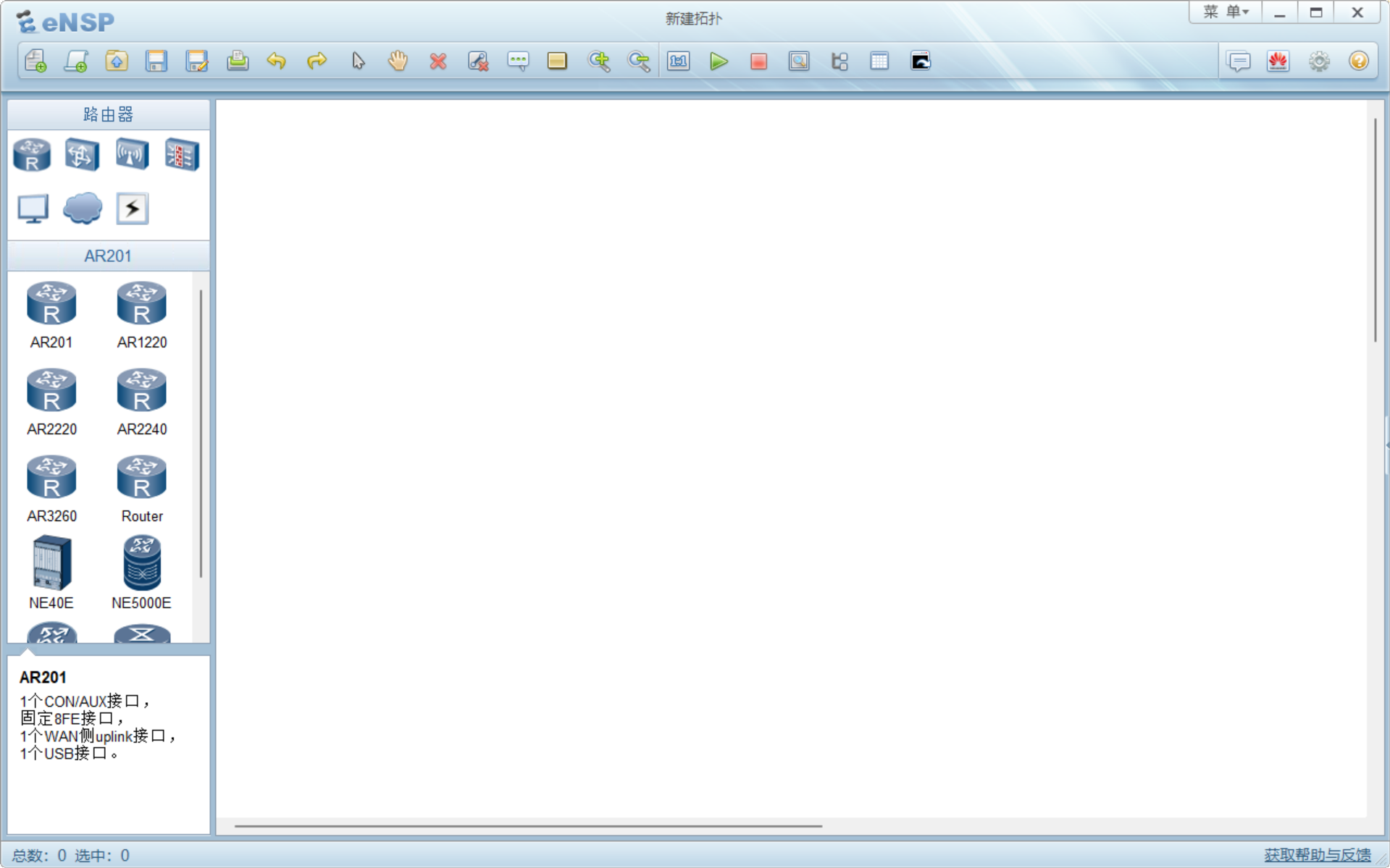Stop devices with red stop button
The image size is (1390, 868).
coord(758,62)
